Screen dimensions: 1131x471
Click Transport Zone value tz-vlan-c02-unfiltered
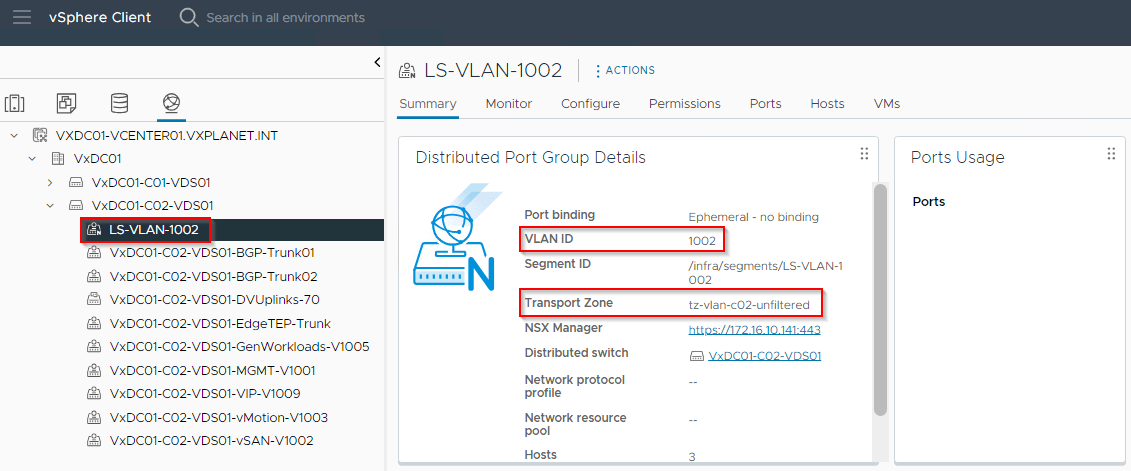click(749, 306)
